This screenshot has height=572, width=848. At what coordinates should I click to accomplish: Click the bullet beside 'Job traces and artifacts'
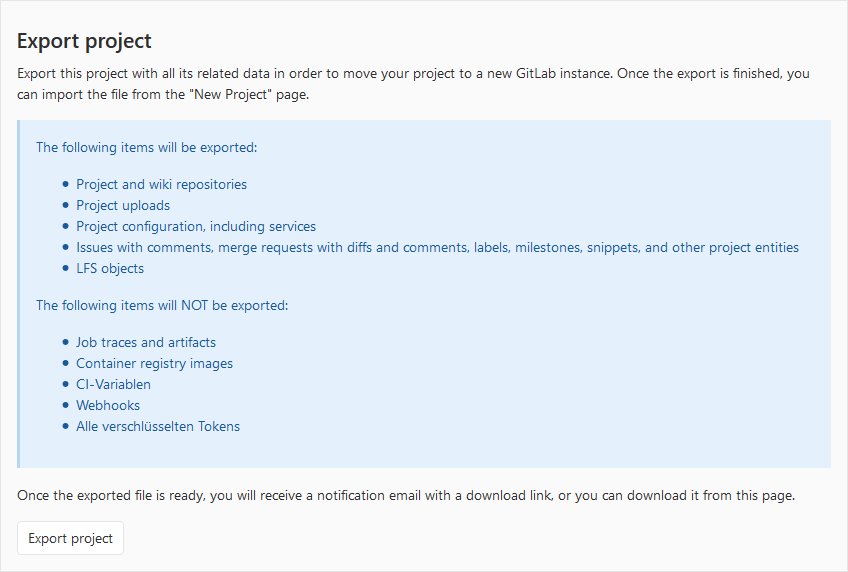65,342
